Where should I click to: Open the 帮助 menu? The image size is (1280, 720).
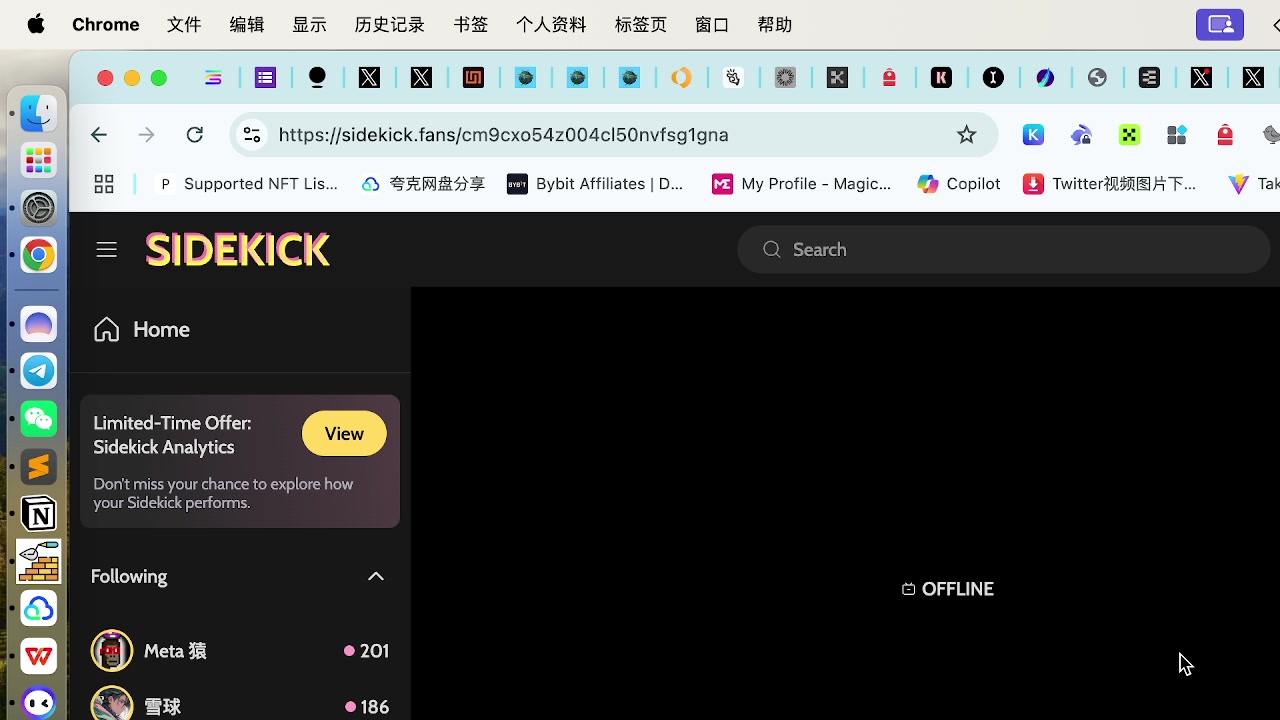[775, 24]
